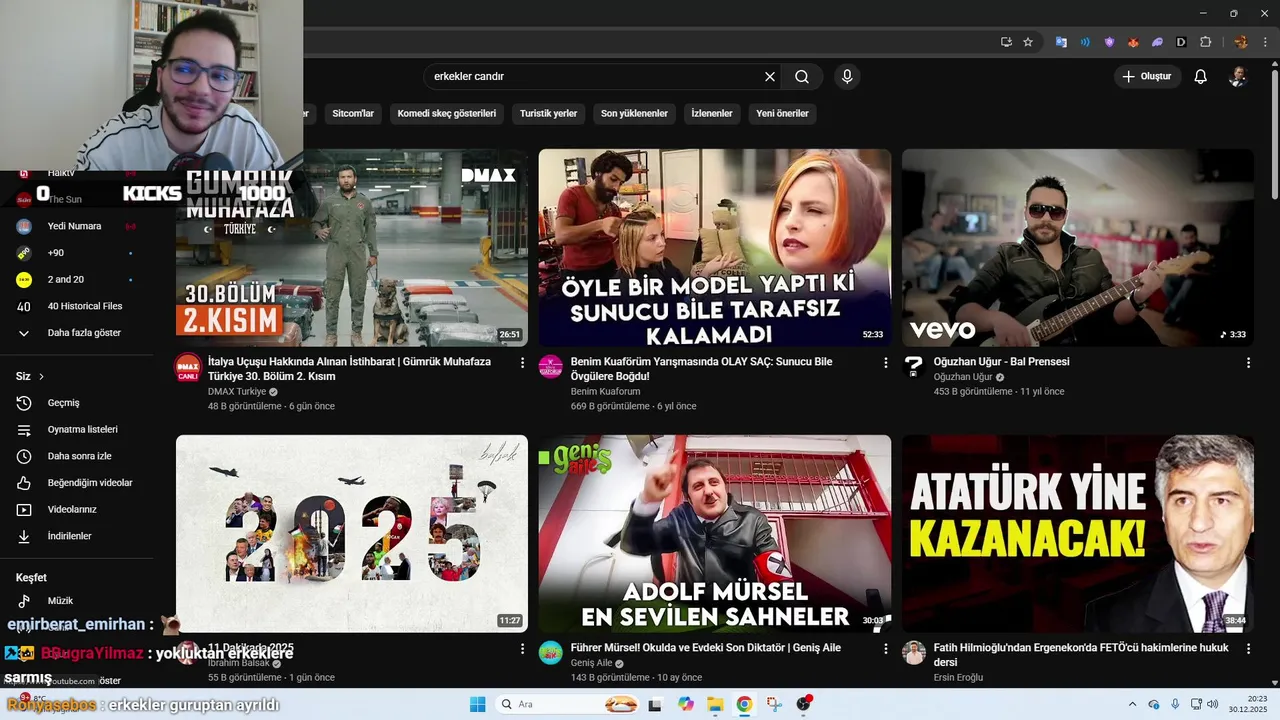Open the MetaMask fox extension
This screenshot has width=1280, height=720.
[1133, 42]
